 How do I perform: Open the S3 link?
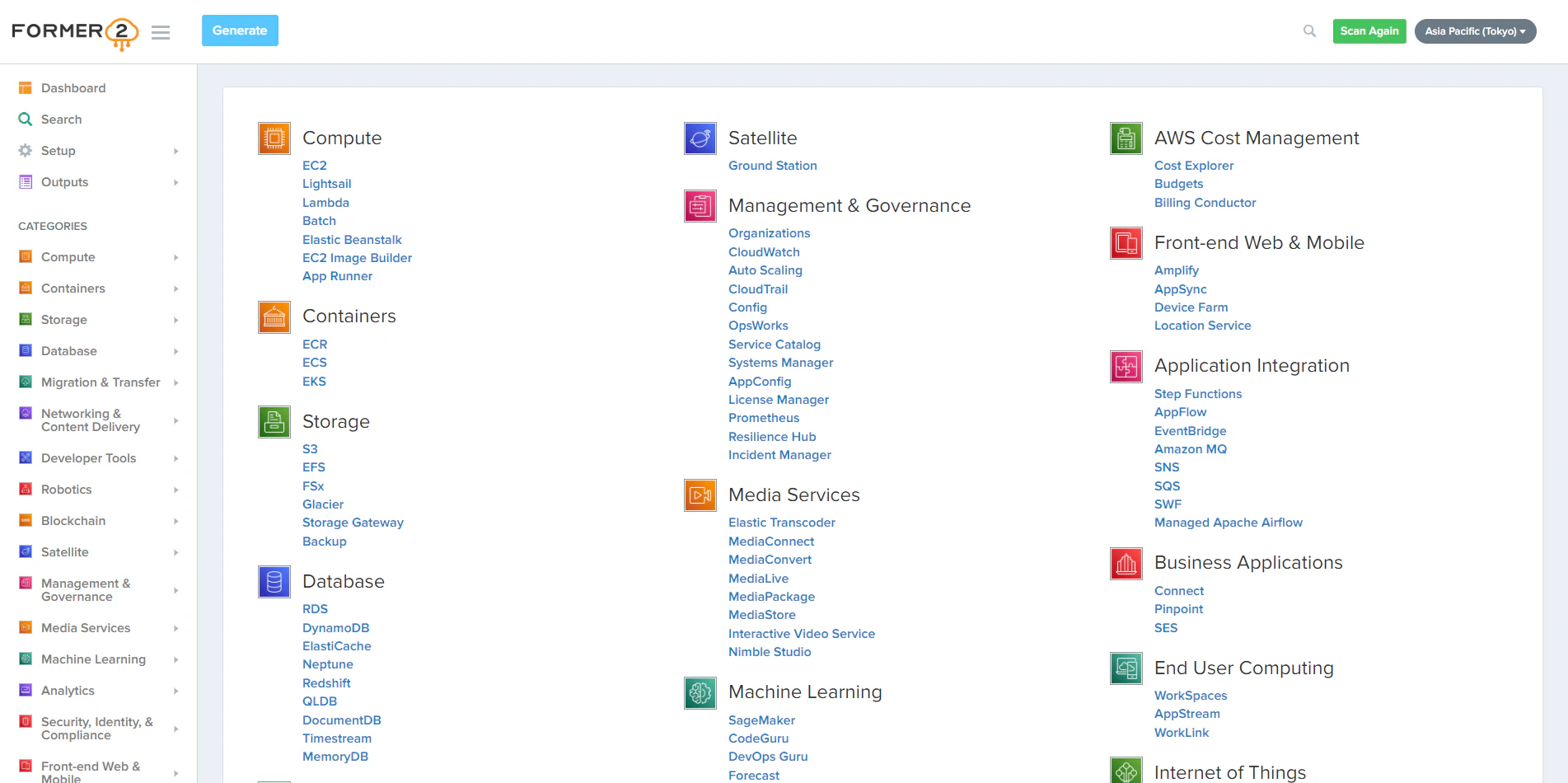pyautogui.click(x=310, y=449)
